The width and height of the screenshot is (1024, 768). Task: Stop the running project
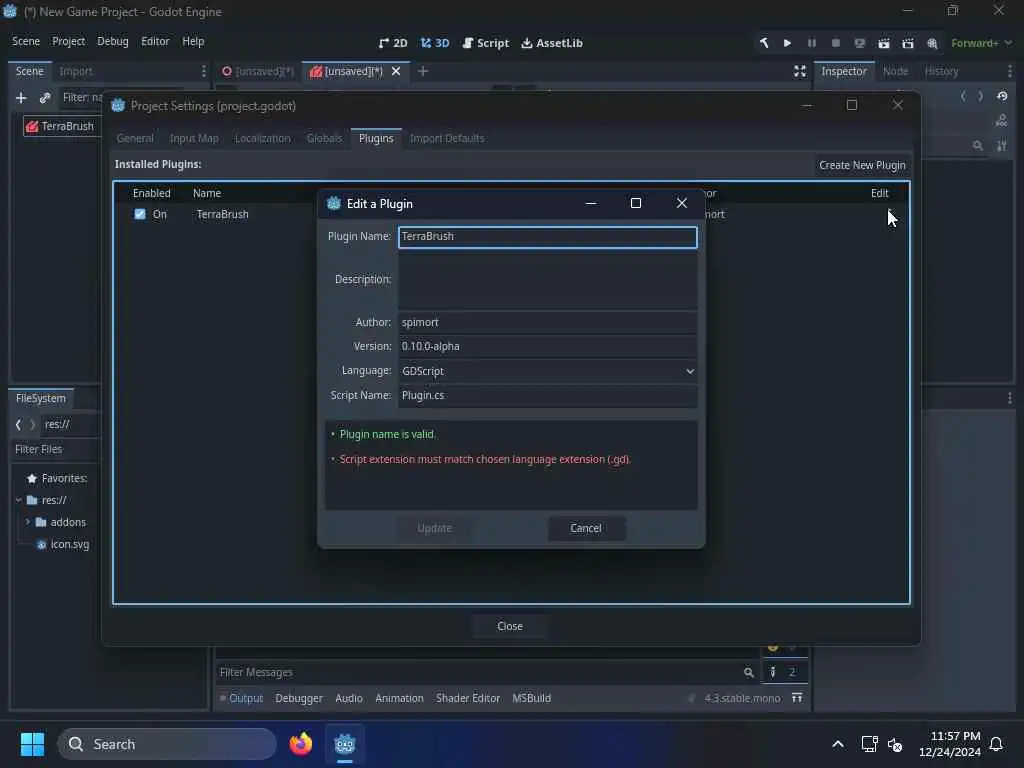pyautogui.click(x=836, y=43)
